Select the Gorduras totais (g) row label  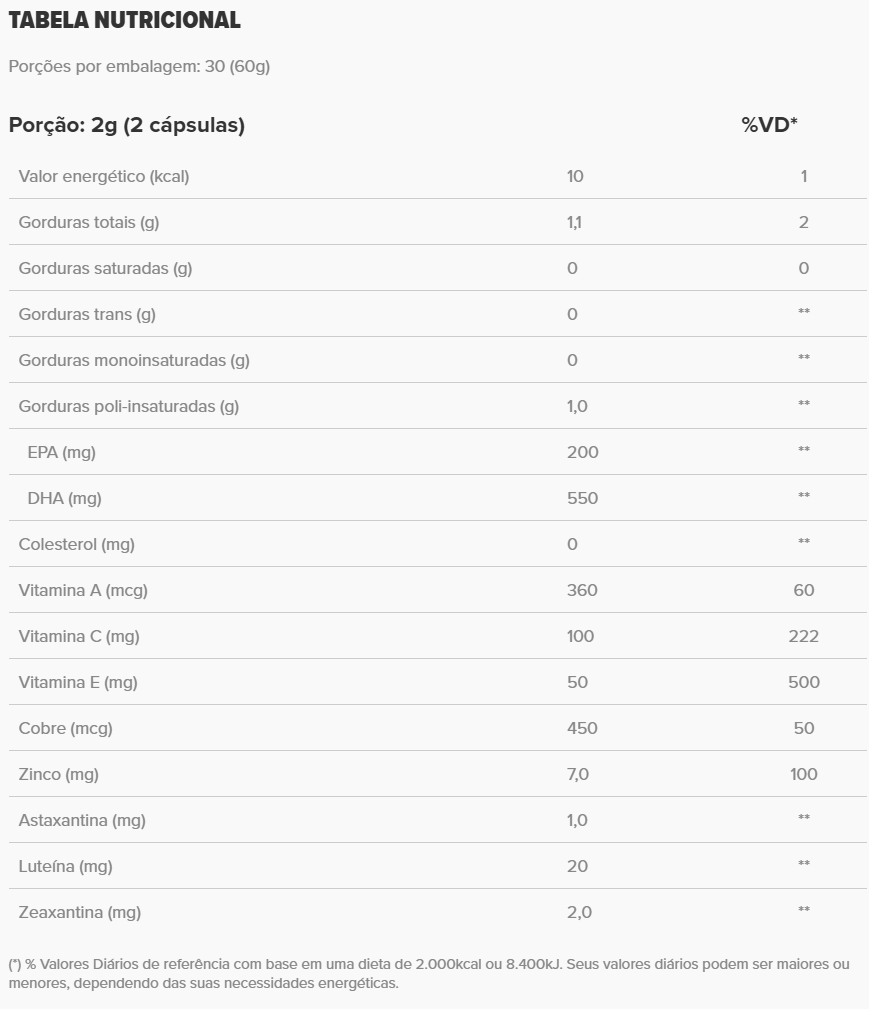coord(89,223)
